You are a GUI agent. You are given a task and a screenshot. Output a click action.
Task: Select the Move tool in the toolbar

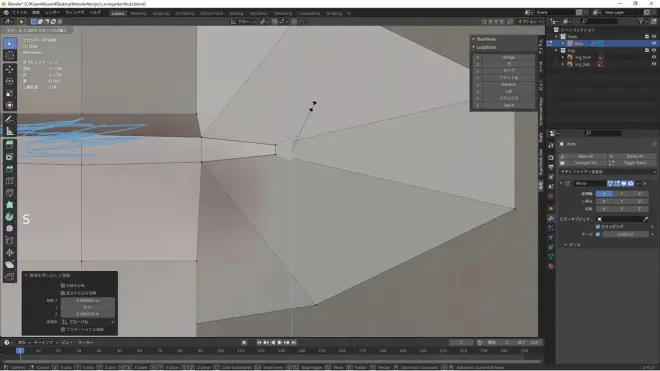10,69
